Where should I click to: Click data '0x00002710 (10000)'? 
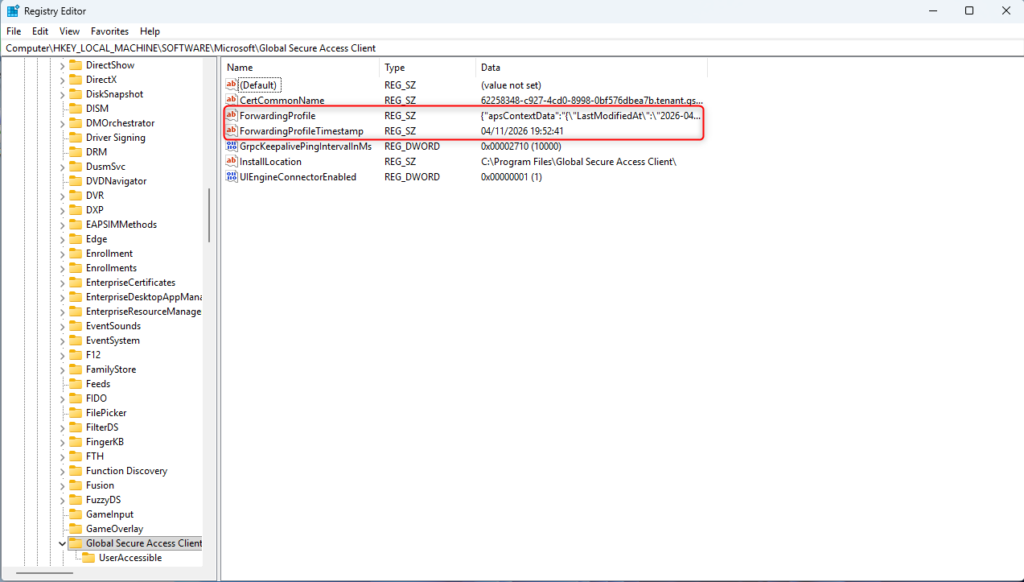(521, 146)
